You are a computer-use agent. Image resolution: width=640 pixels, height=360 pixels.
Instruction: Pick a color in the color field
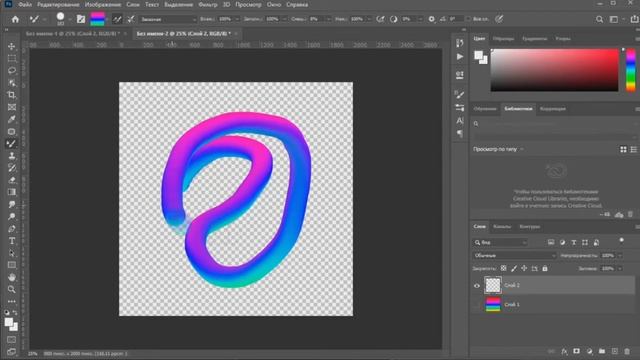(554, 70)
